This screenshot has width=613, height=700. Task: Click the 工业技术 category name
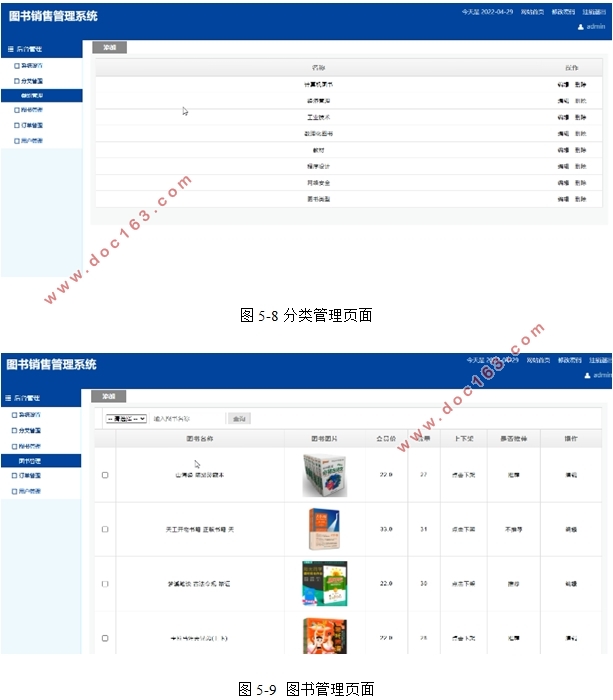coord(318,117)
